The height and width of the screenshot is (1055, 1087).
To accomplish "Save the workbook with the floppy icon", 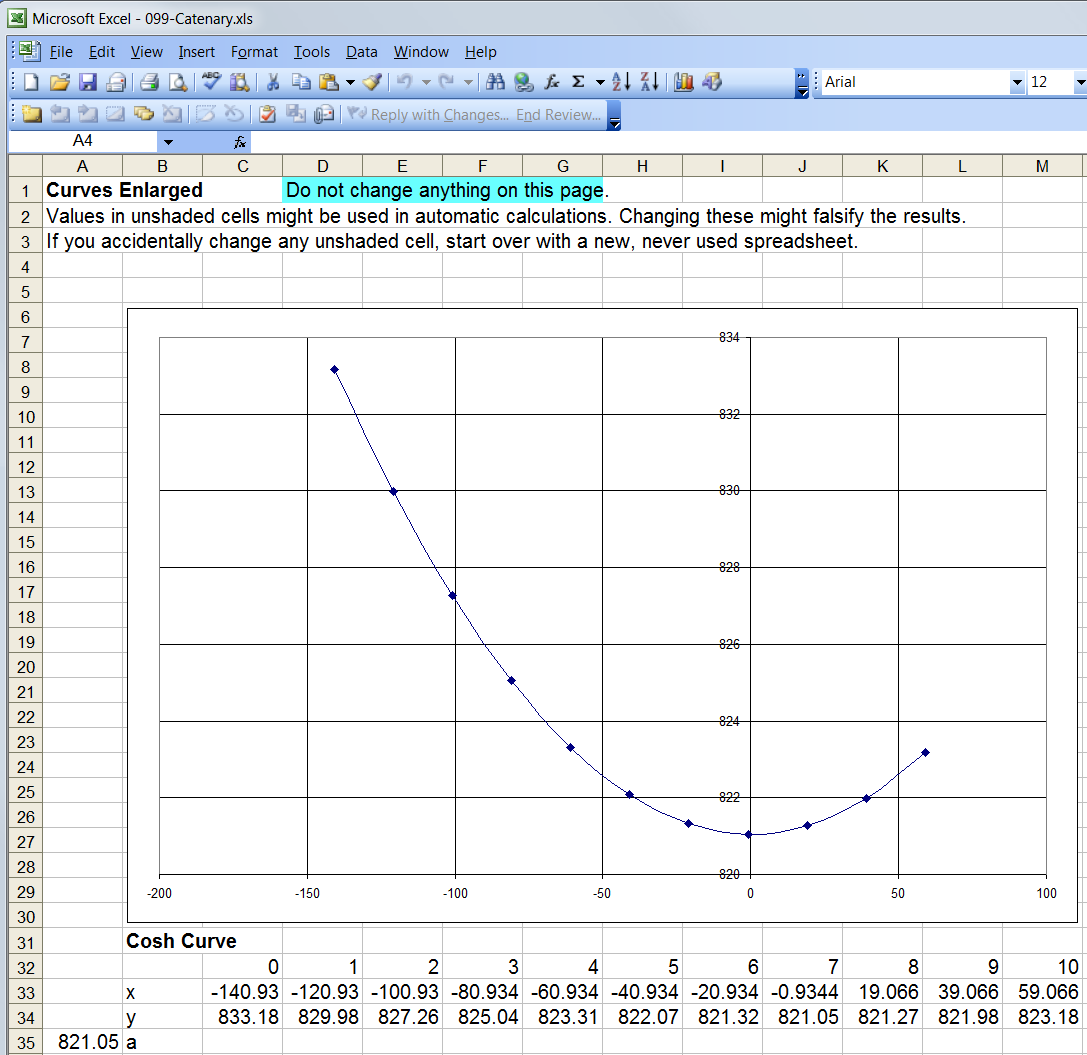I will (87, 83).
